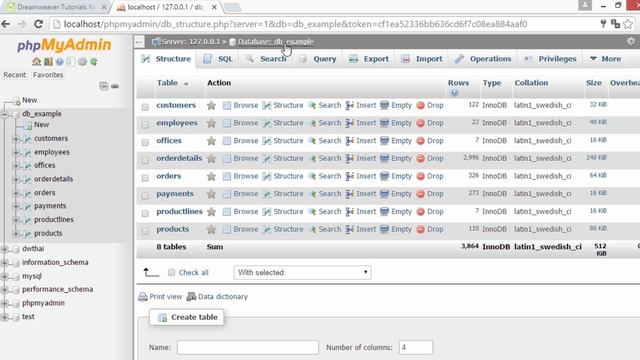Switch to the SQL tab
Screen dimensions: 640x360
pos(218,59)
